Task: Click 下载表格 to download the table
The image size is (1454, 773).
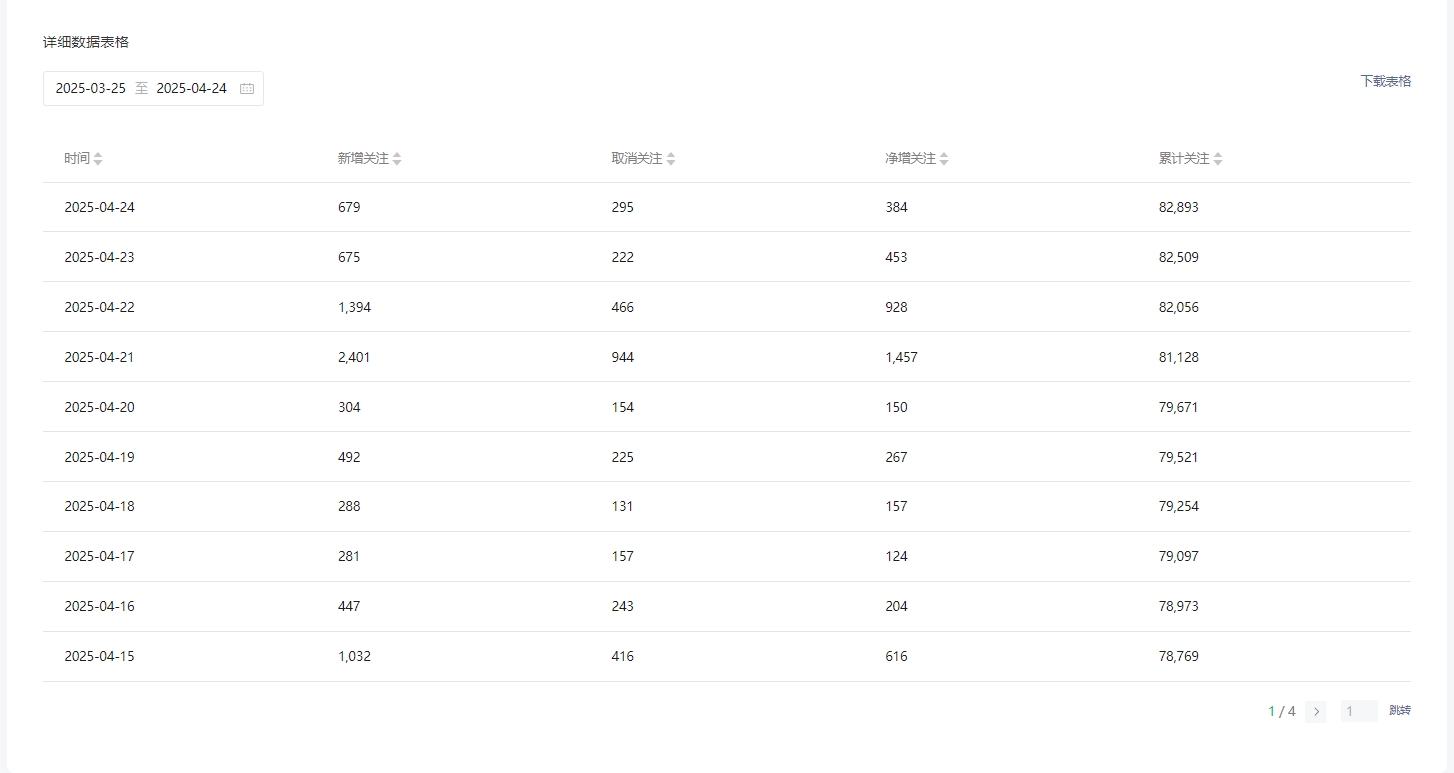Action: tap(1385, 81)
